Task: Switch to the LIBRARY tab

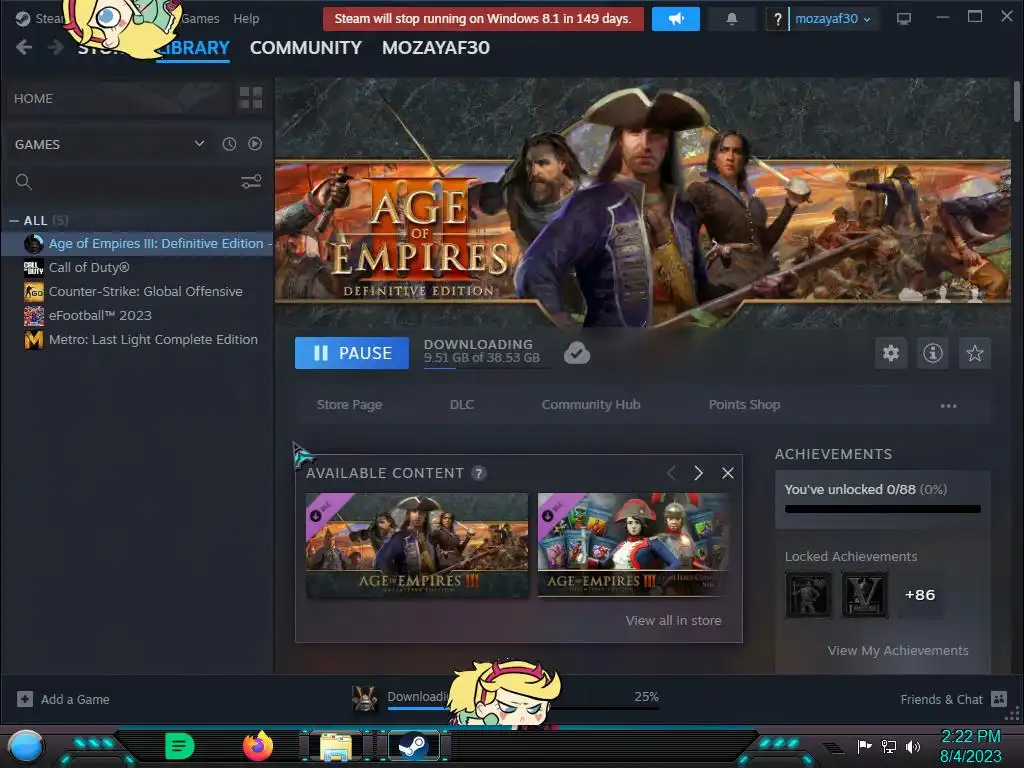Action: 193,48
